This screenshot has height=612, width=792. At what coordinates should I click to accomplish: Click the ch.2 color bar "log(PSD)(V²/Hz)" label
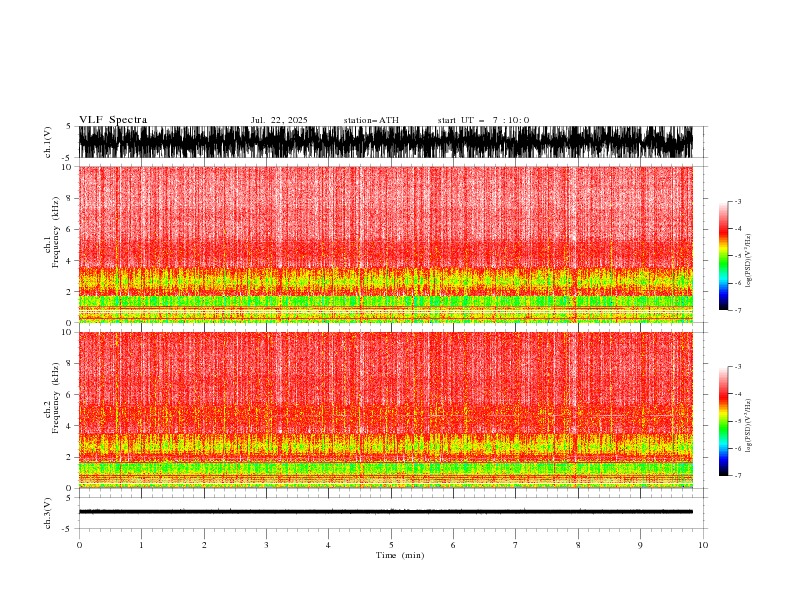click(749, 426)
